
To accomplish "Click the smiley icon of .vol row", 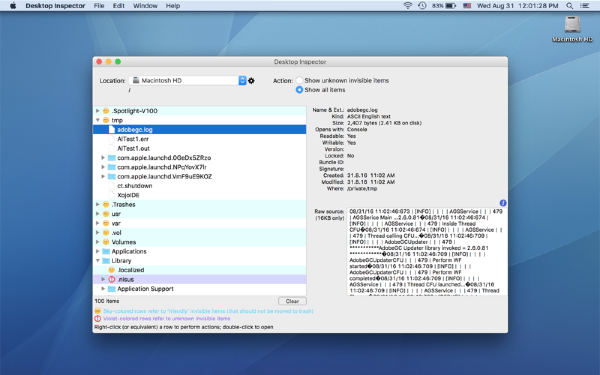I will pyautogui.click(x=106, y=233).
